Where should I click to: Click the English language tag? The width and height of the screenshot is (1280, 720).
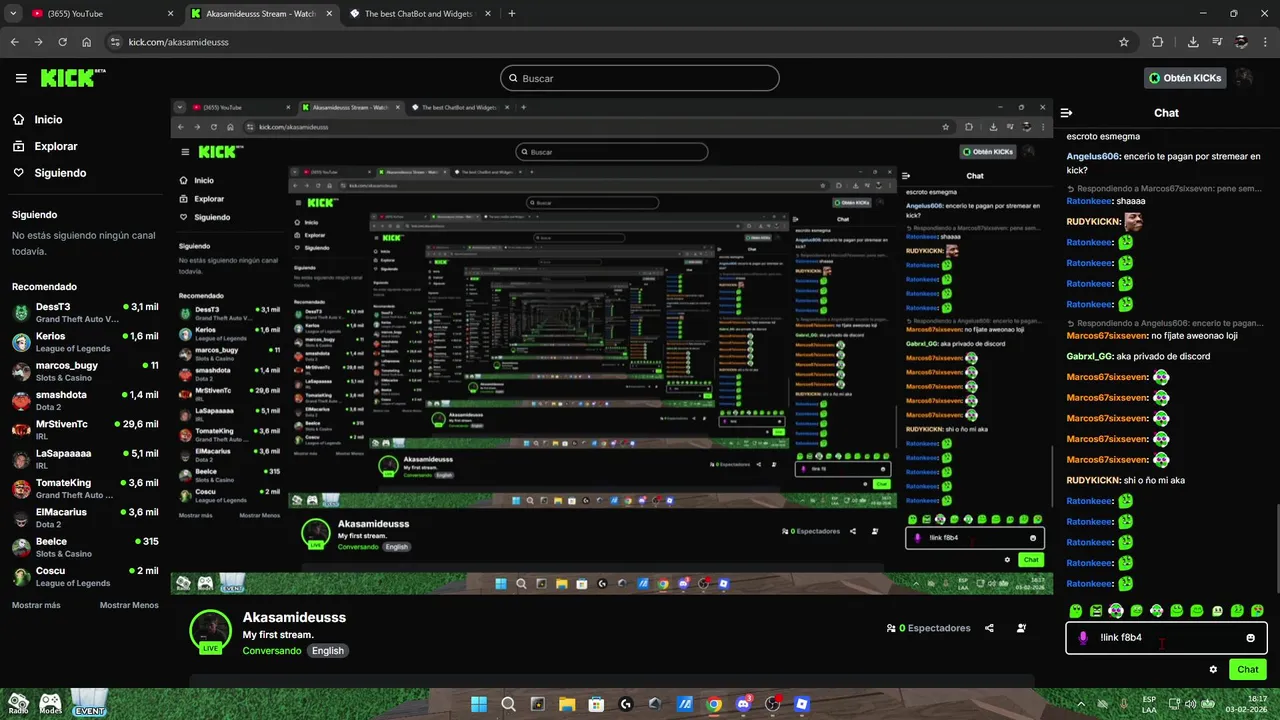327,650
